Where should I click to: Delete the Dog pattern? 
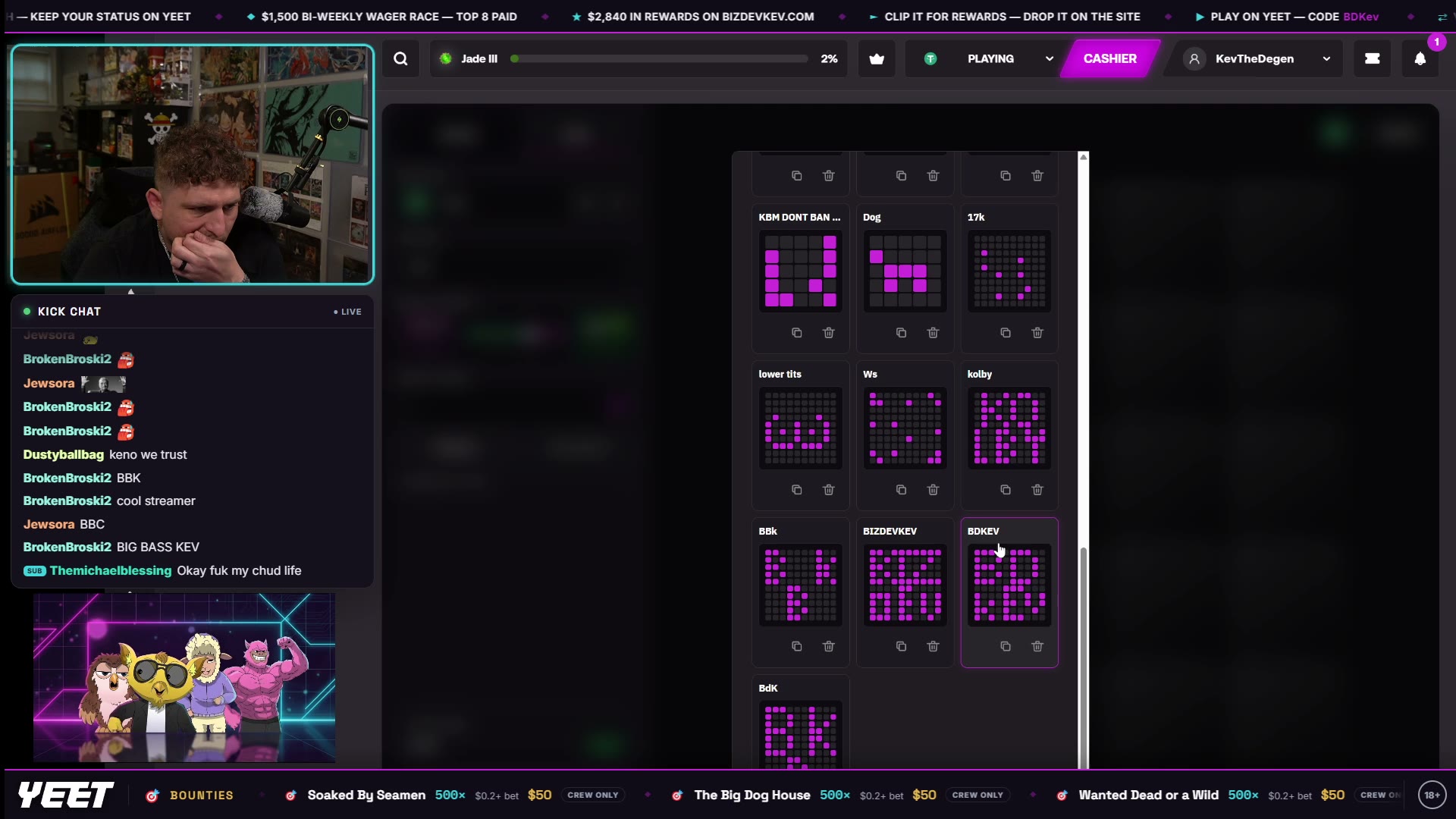pos(934,333)
